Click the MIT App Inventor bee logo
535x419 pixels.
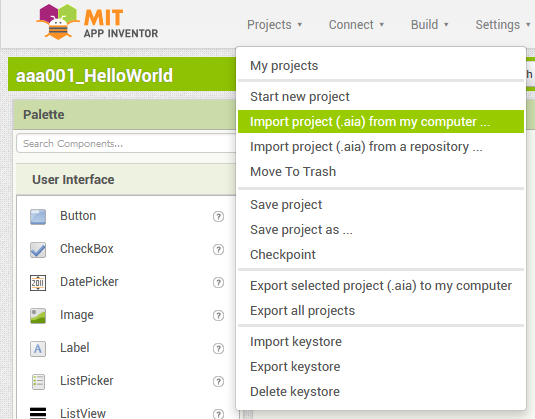(x=58, y=21)
